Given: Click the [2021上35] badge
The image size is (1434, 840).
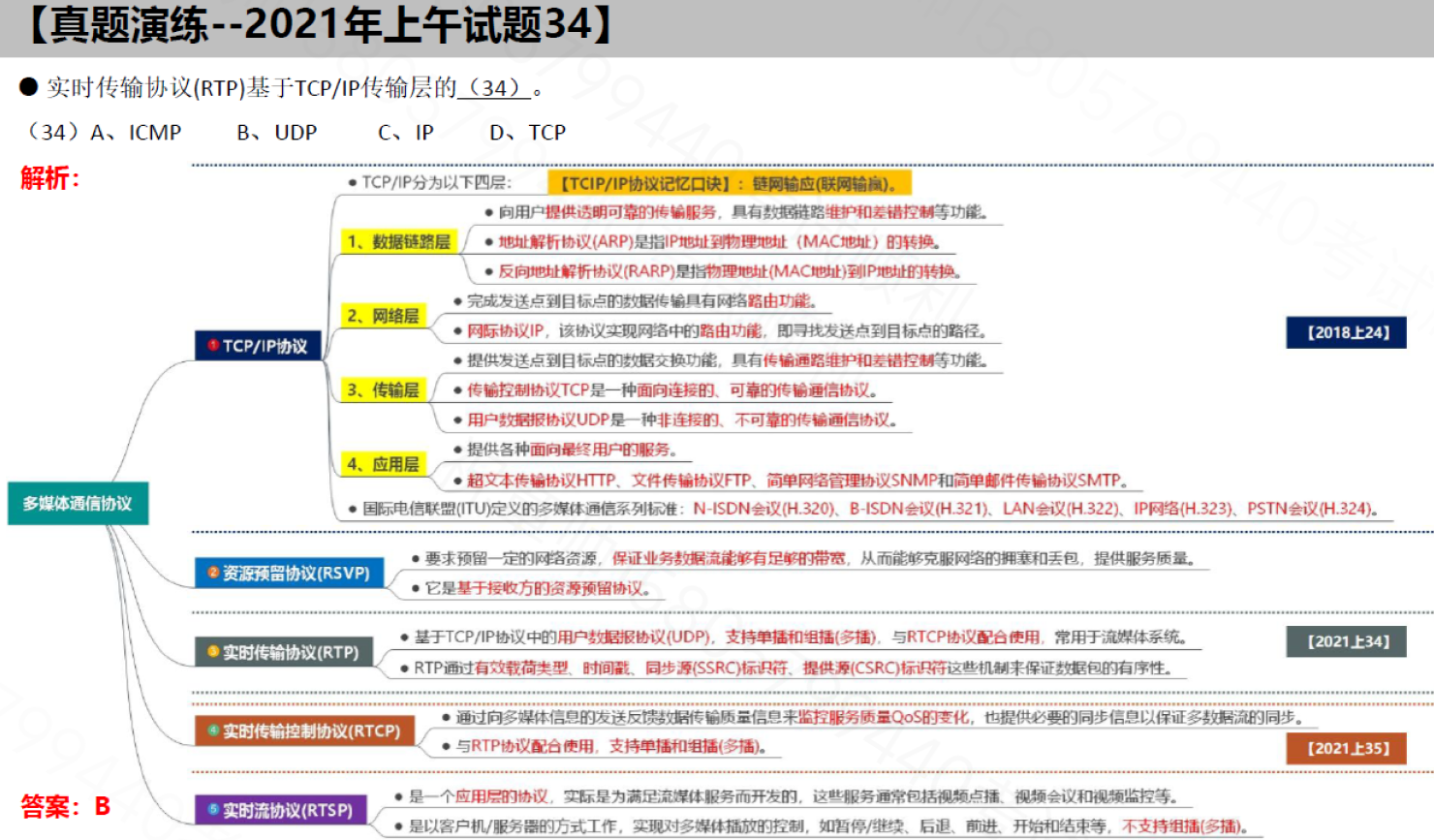Looking at the screenshot, I should (1347, 748).
